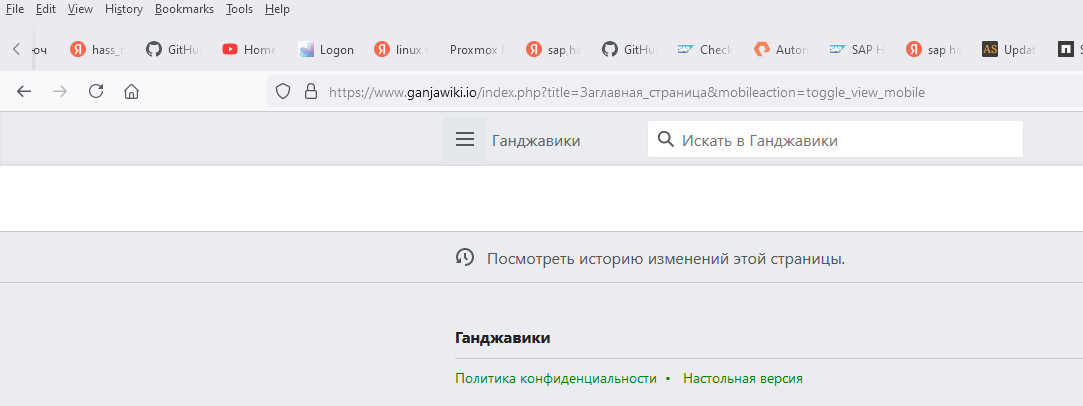Click the site security padlock icon

[311, 91]
